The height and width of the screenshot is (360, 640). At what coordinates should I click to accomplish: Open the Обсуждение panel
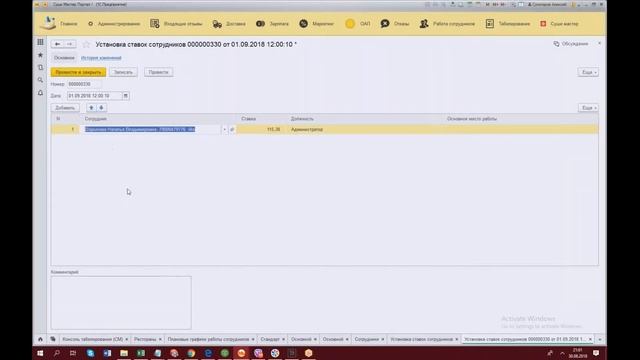pos(571,44)
